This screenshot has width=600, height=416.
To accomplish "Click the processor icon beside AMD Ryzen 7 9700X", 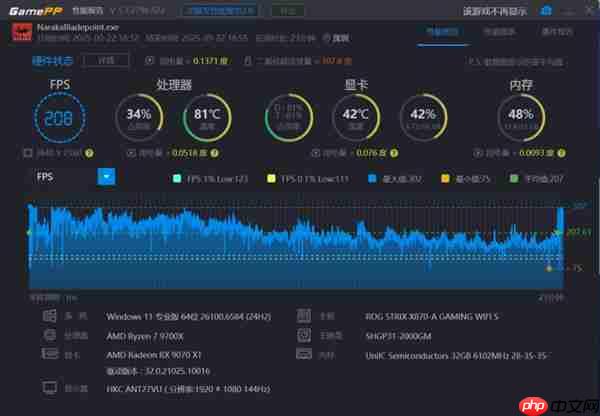I will click(49, 335).
